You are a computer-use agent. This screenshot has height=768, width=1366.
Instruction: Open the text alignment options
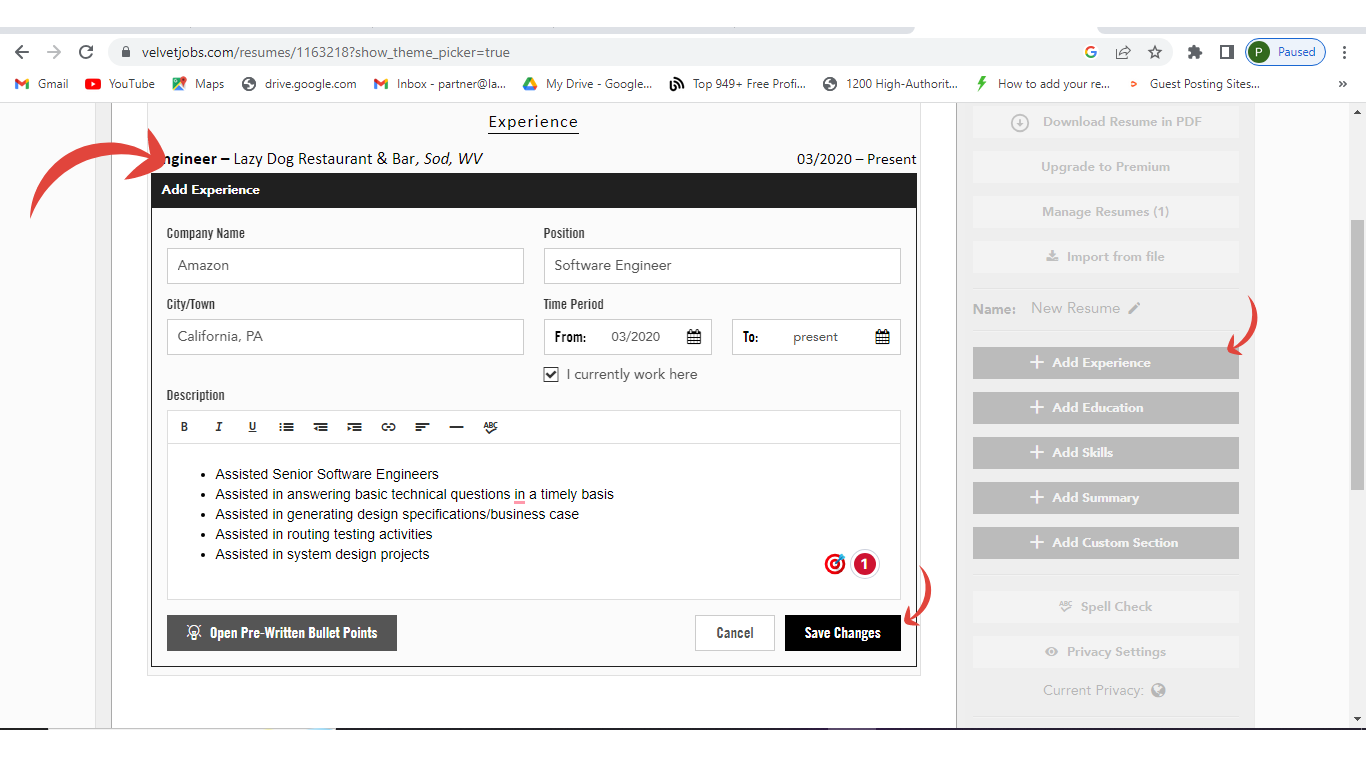(x=422, y=427)
